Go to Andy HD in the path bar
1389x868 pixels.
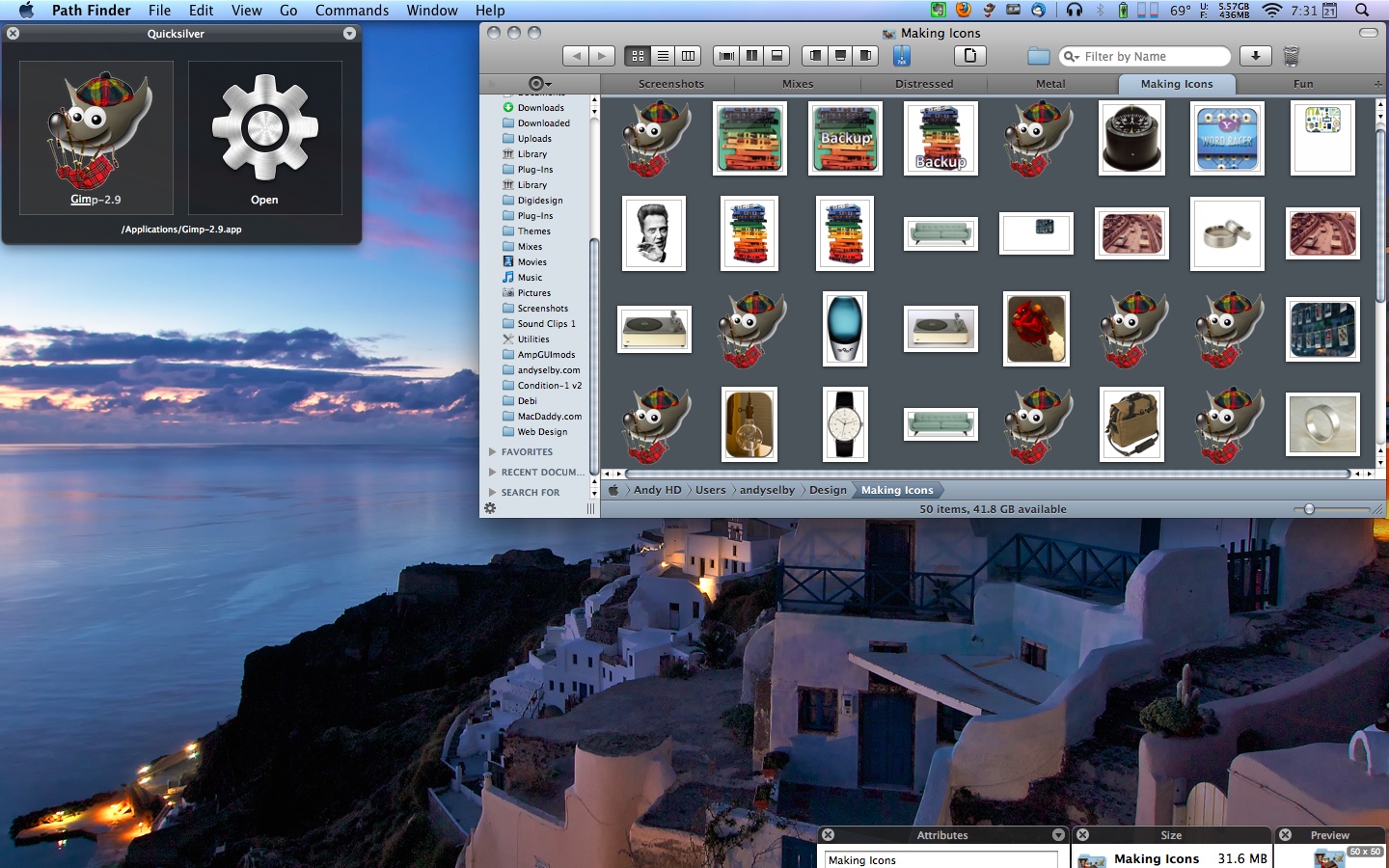[657, 490]
